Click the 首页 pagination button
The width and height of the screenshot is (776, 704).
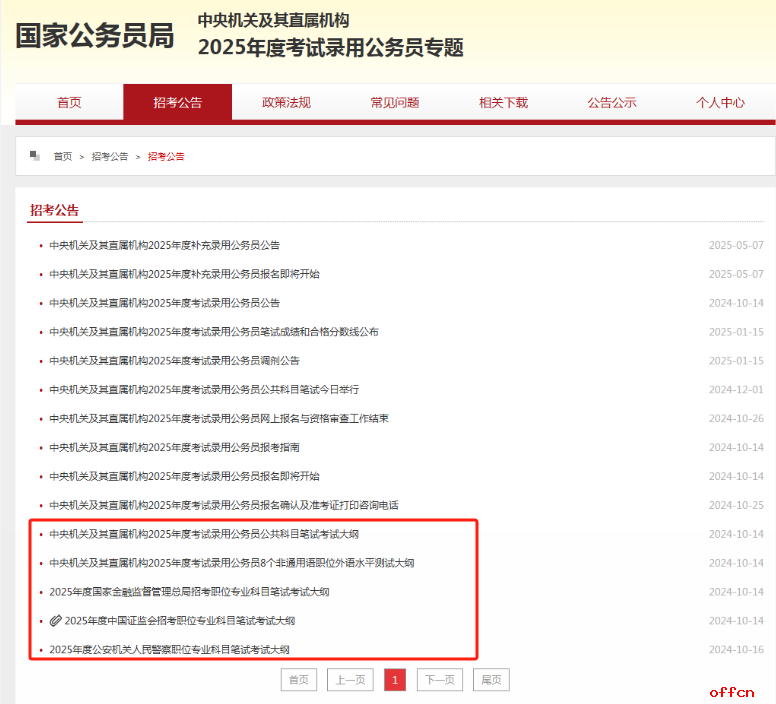(x=299, y=680)
